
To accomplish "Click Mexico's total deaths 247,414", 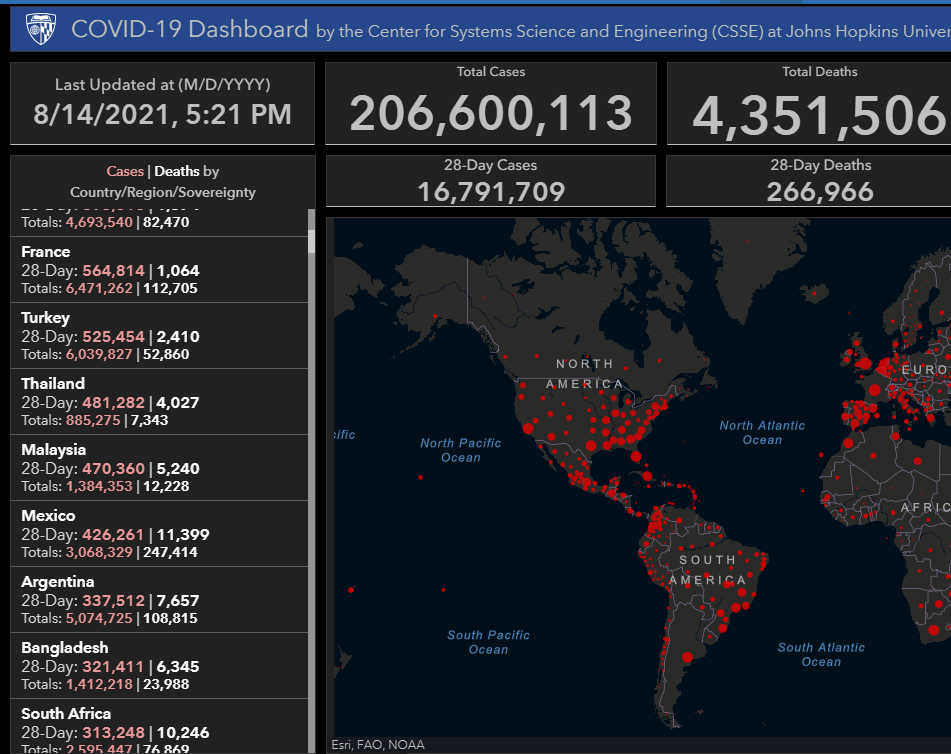I will 170,552.
